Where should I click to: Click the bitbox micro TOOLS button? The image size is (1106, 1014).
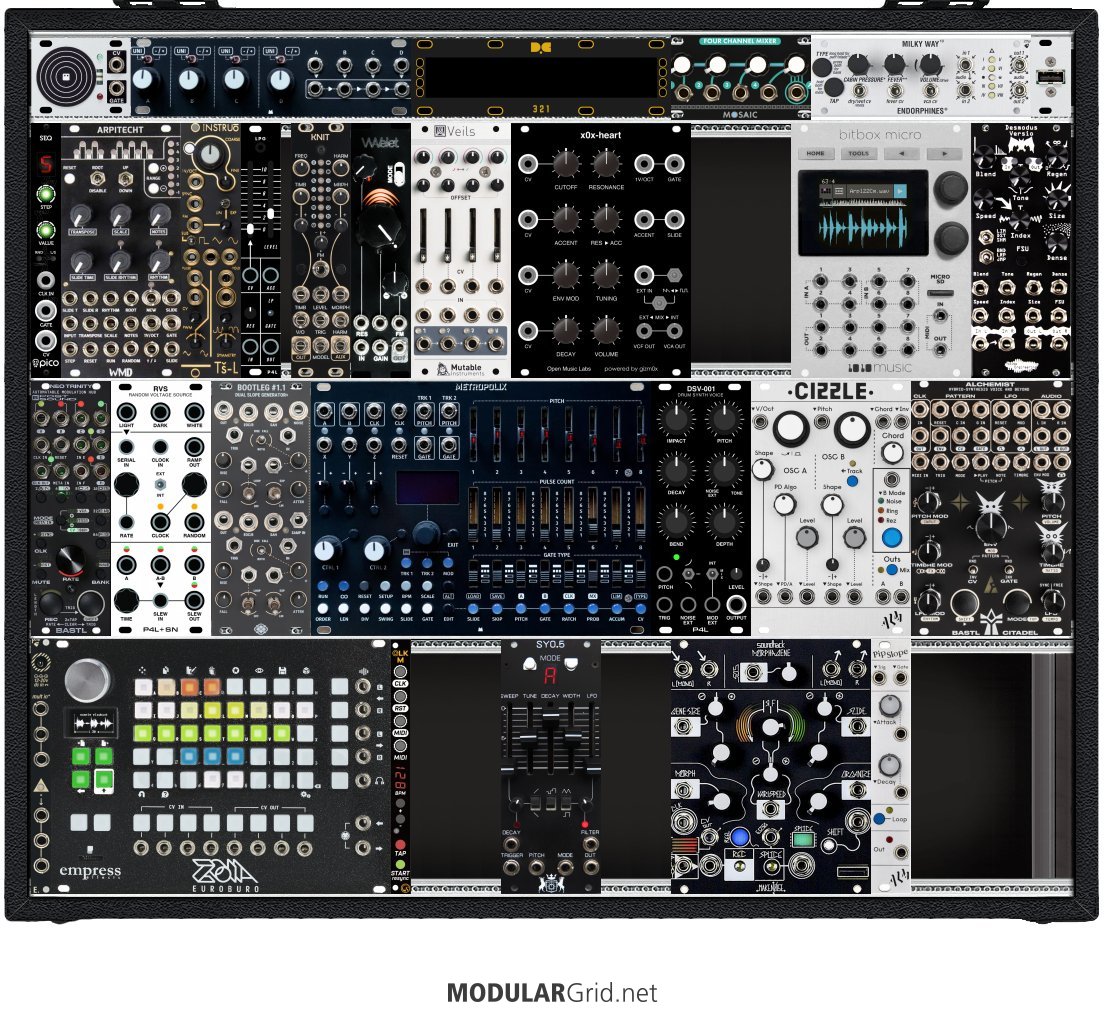858,153
